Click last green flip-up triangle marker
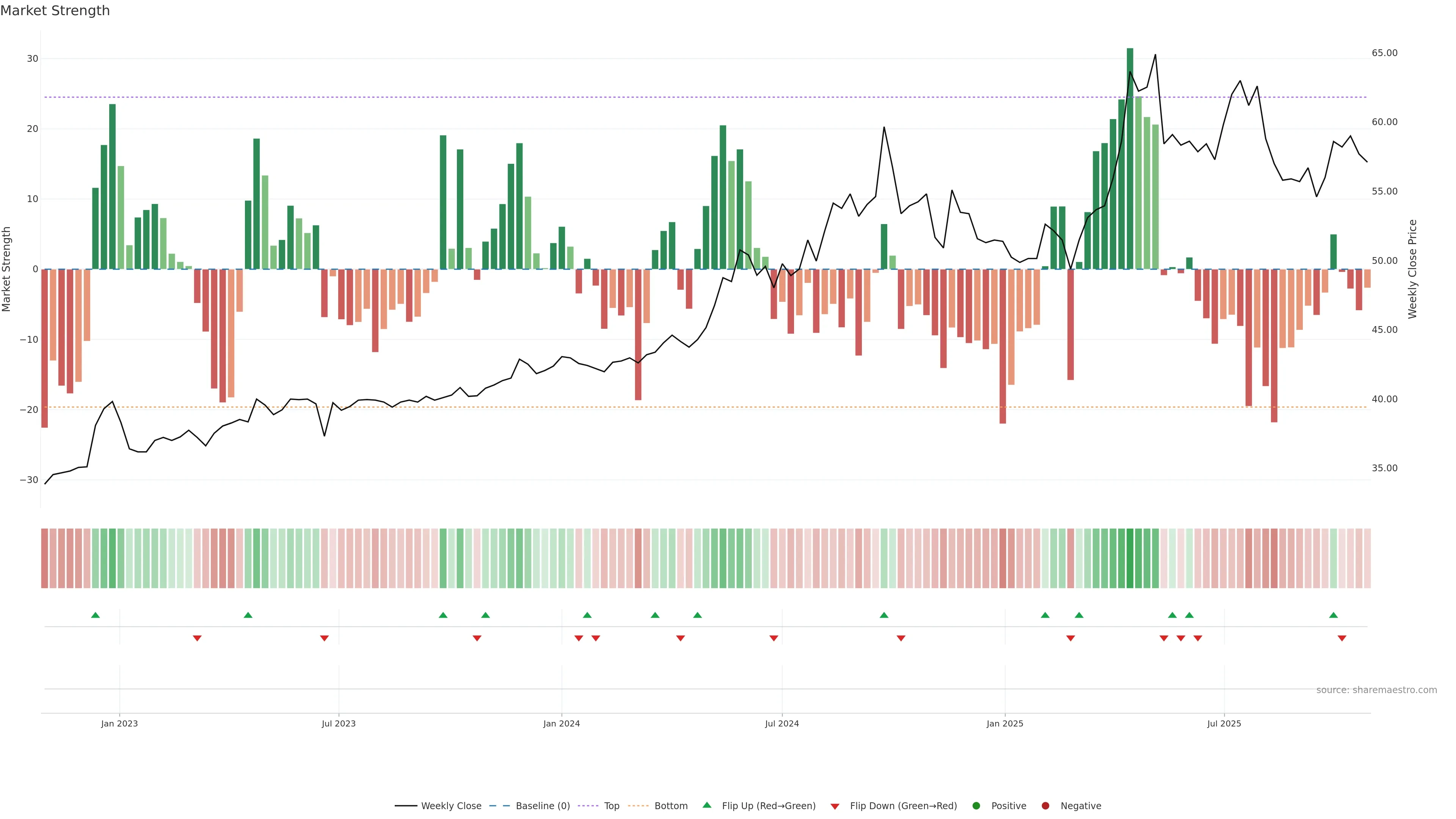 pos(1334,615)
